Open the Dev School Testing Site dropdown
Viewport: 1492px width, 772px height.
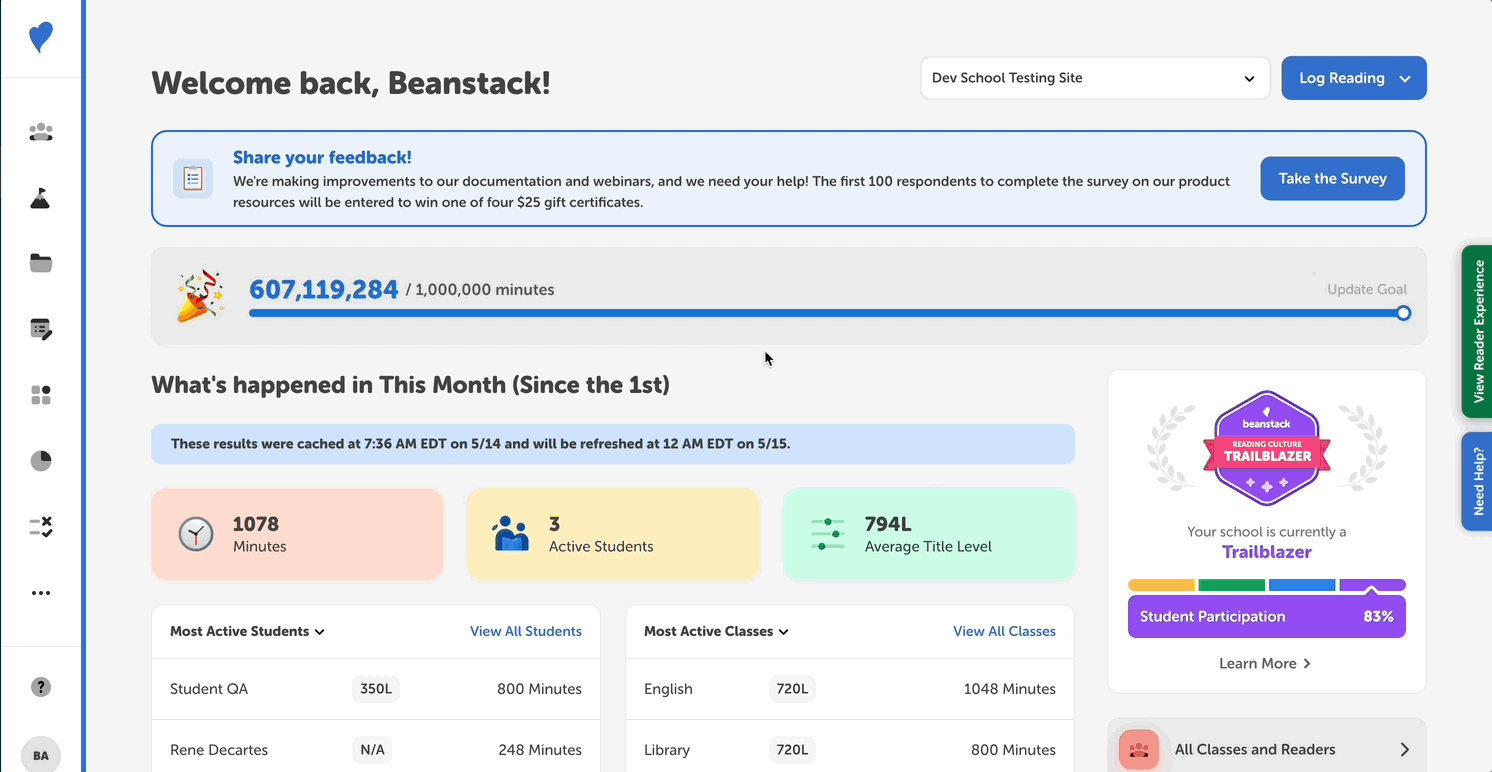tap(1094, 77)
